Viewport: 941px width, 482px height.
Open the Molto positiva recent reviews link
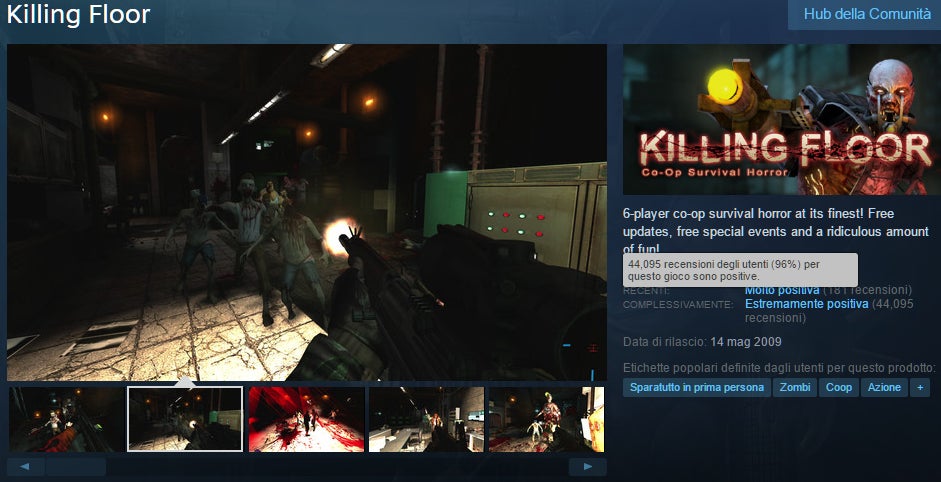coord(782,290)
